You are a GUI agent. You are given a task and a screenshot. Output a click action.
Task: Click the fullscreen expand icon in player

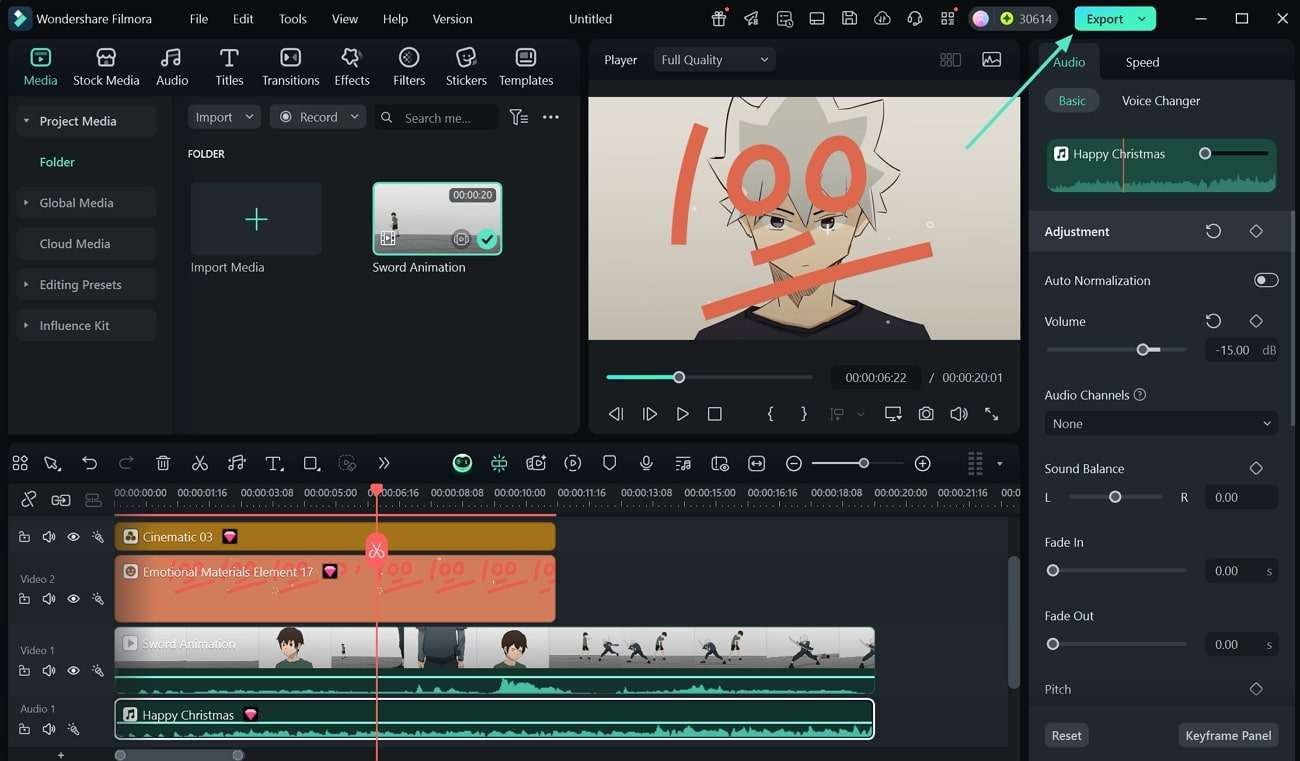[992, 414]
